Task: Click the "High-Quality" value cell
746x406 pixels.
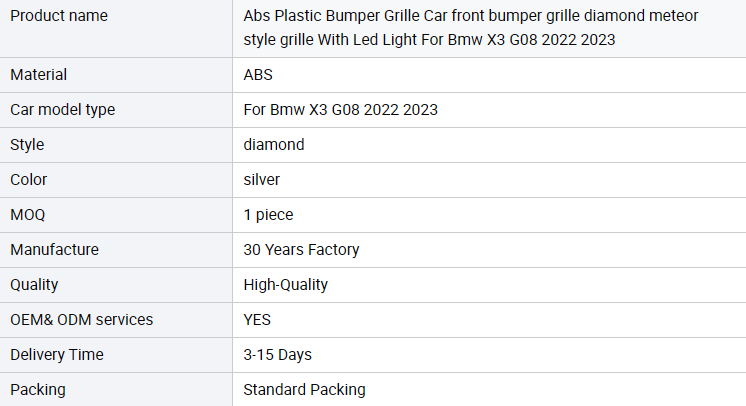Action: (286, 285)
